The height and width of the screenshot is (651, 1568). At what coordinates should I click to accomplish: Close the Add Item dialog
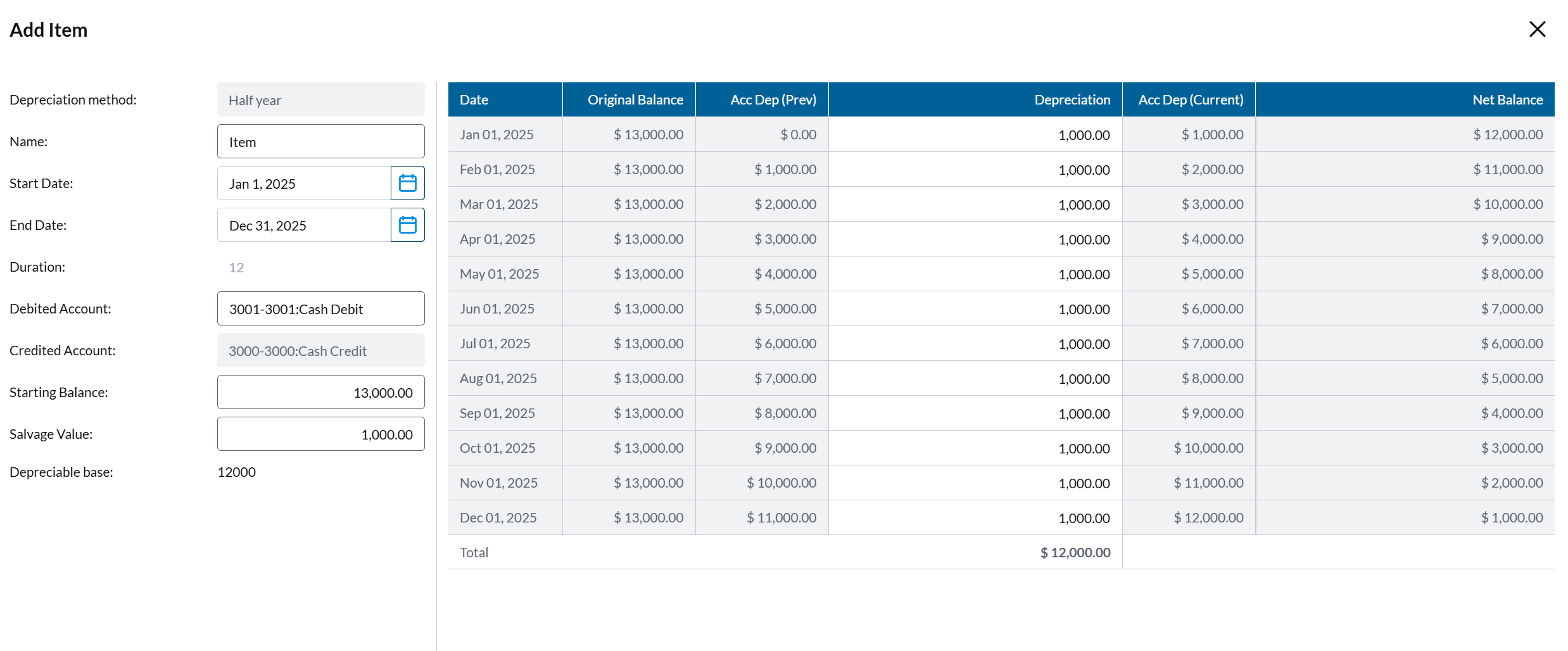point(1537,29)
